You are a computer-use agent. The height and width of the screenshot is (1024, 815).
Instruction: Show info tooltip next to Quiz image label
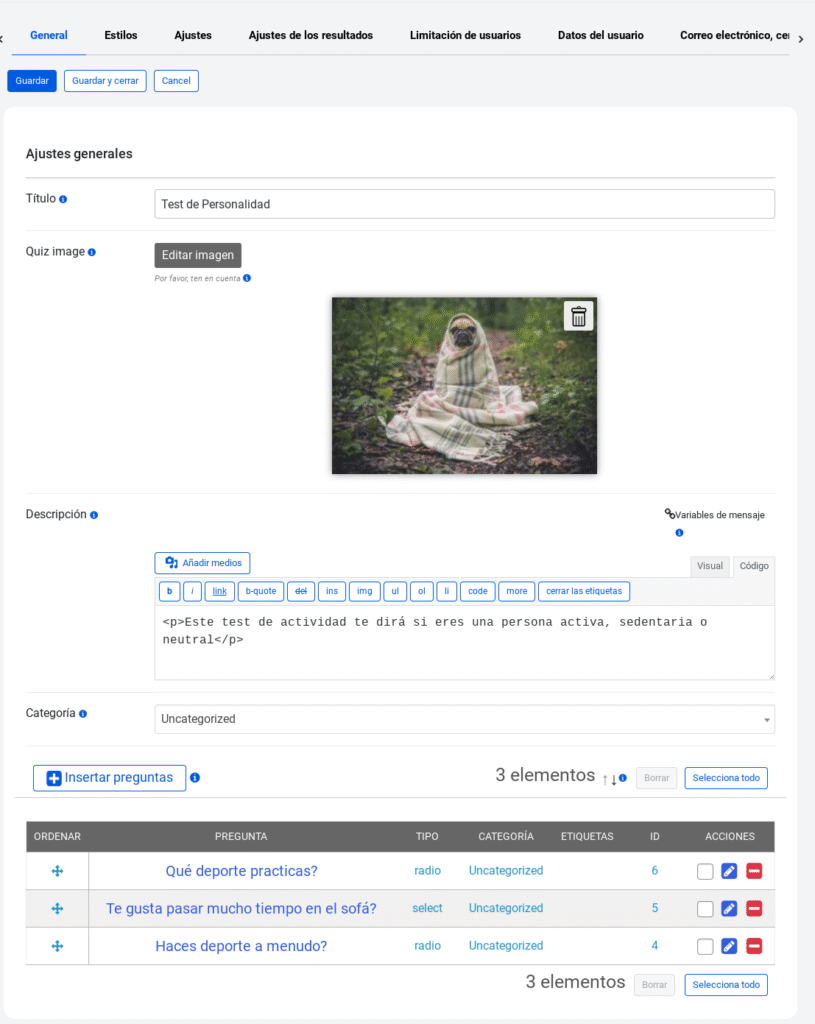point(92,252)
